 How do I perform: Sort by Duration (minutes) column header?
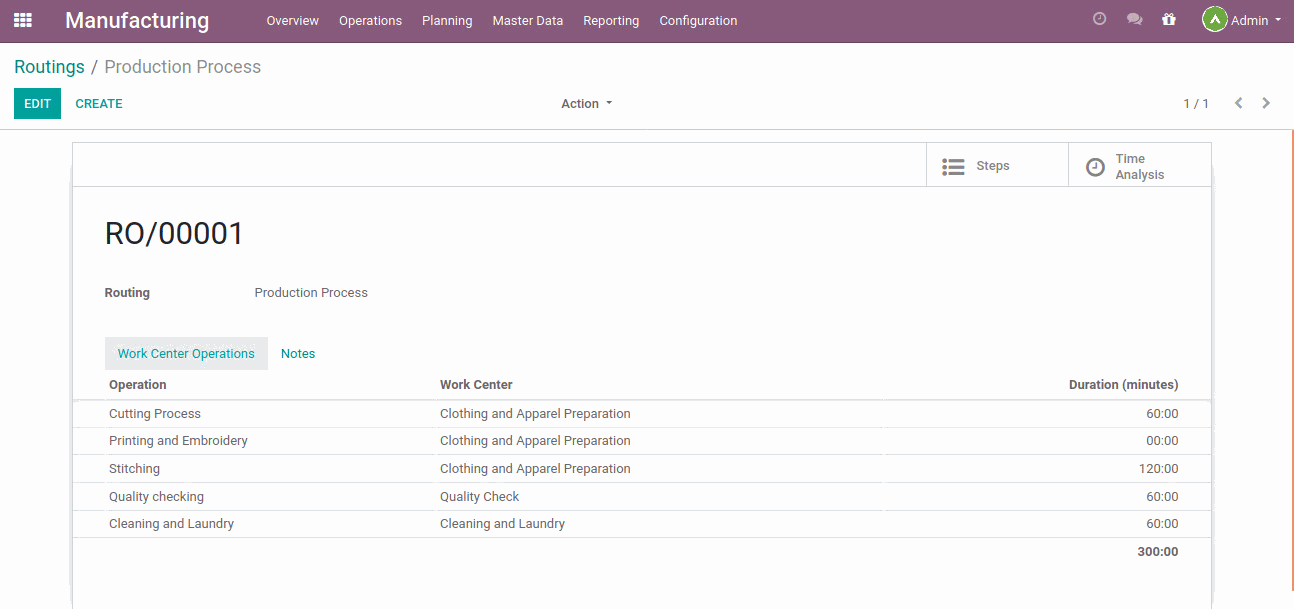[1122, 385]
